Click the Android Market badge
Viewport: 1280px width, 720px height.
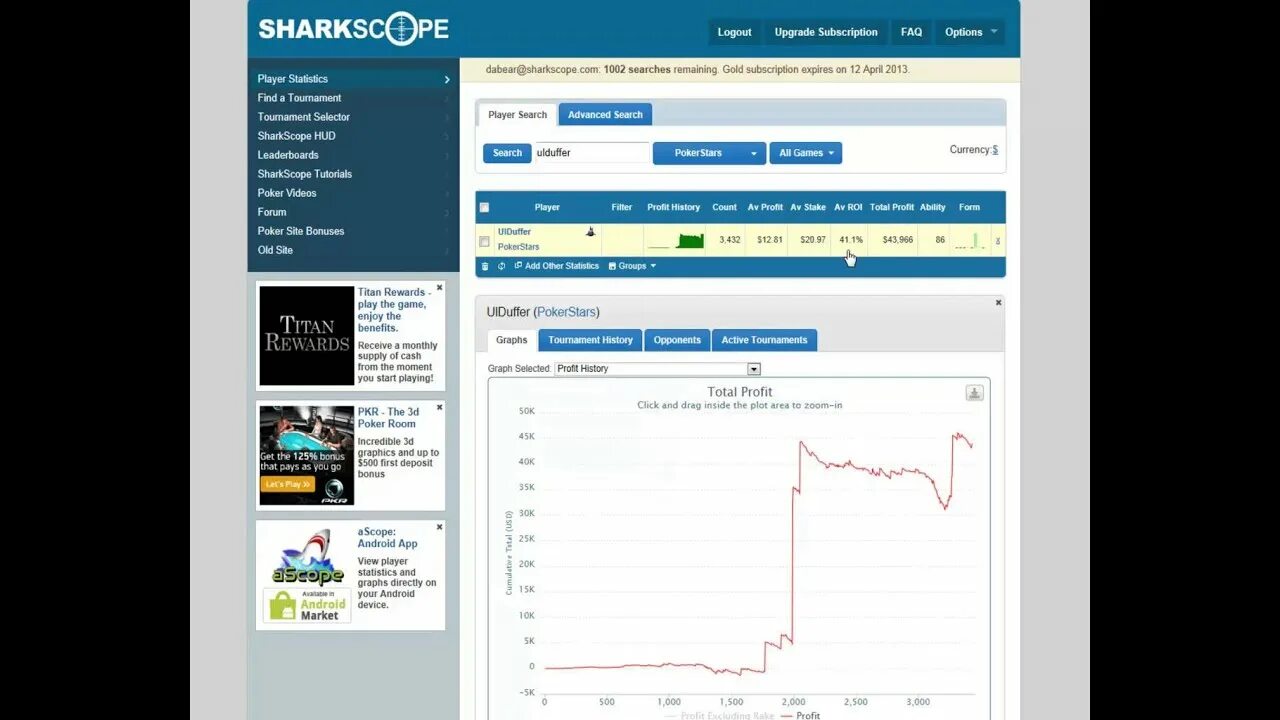pyautogui.click(x=307, y=606)
